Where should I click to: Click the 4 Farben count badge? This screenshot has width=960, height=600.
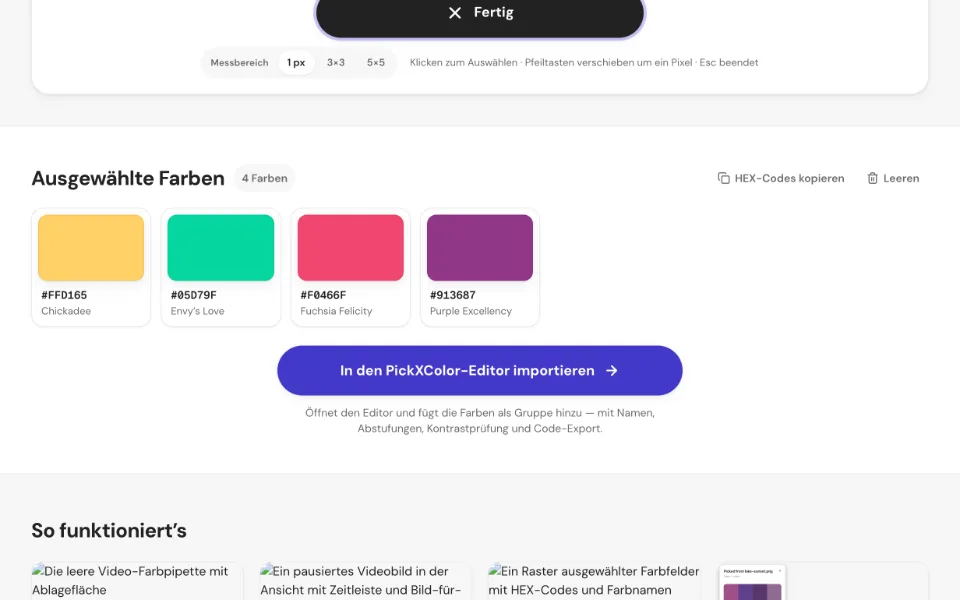[x=264, y=178]
